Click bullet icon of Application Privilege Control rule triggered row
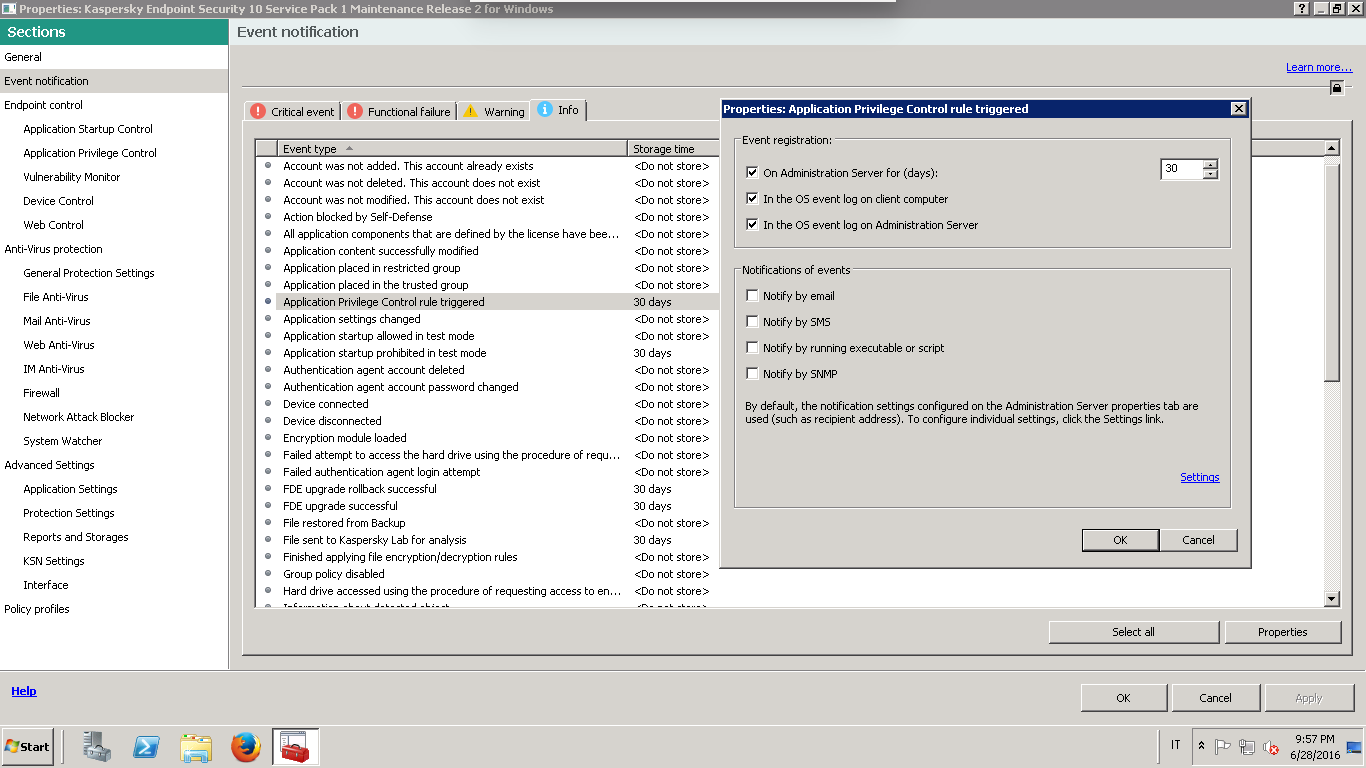The image size is (1366, 768). point(267,302)
